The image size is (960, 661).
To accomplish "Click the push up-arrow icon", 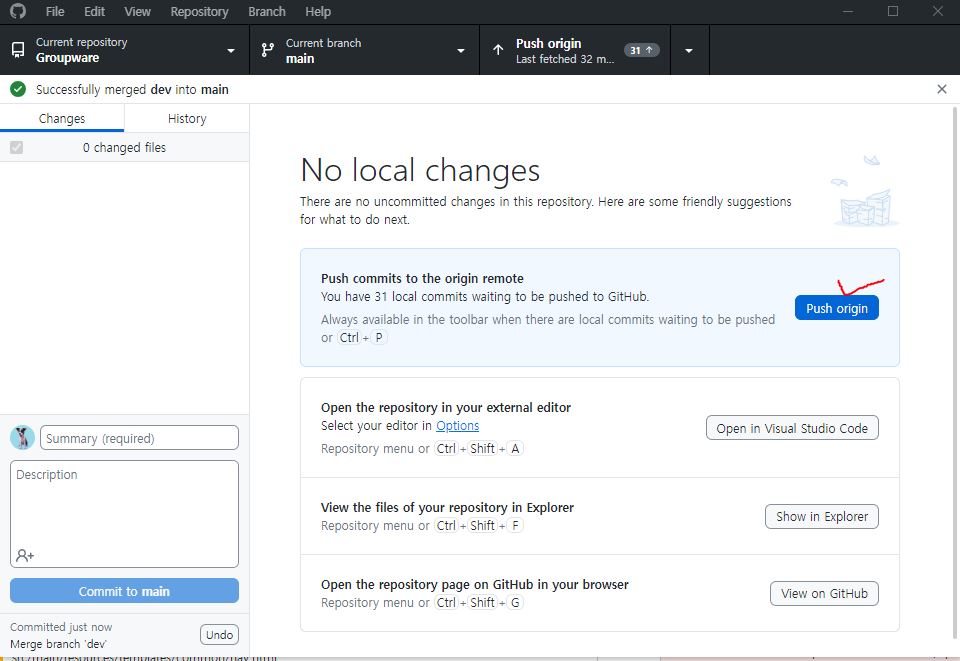I will [498, 50].
